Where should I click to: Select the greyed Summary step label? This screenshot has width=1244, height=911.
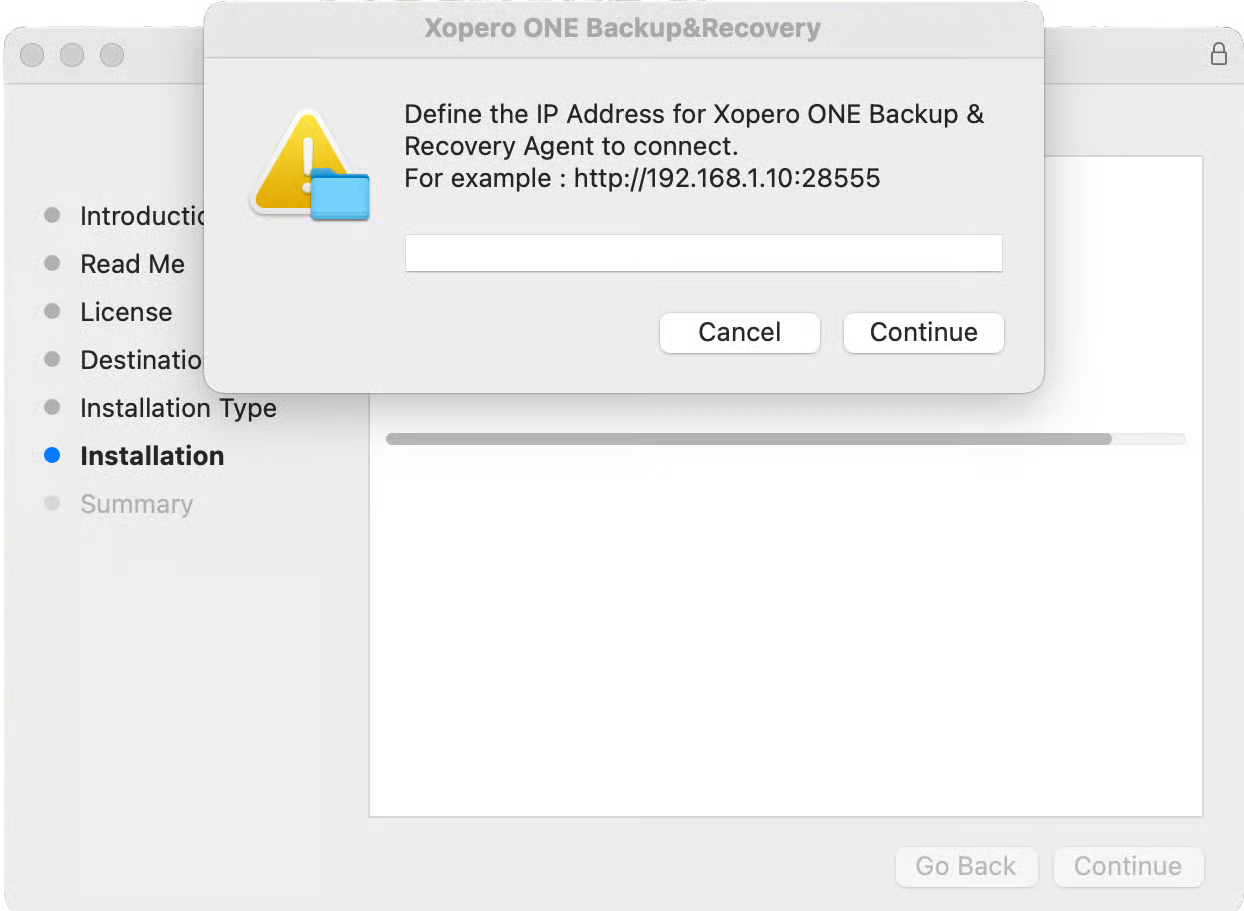click(136, 504)
